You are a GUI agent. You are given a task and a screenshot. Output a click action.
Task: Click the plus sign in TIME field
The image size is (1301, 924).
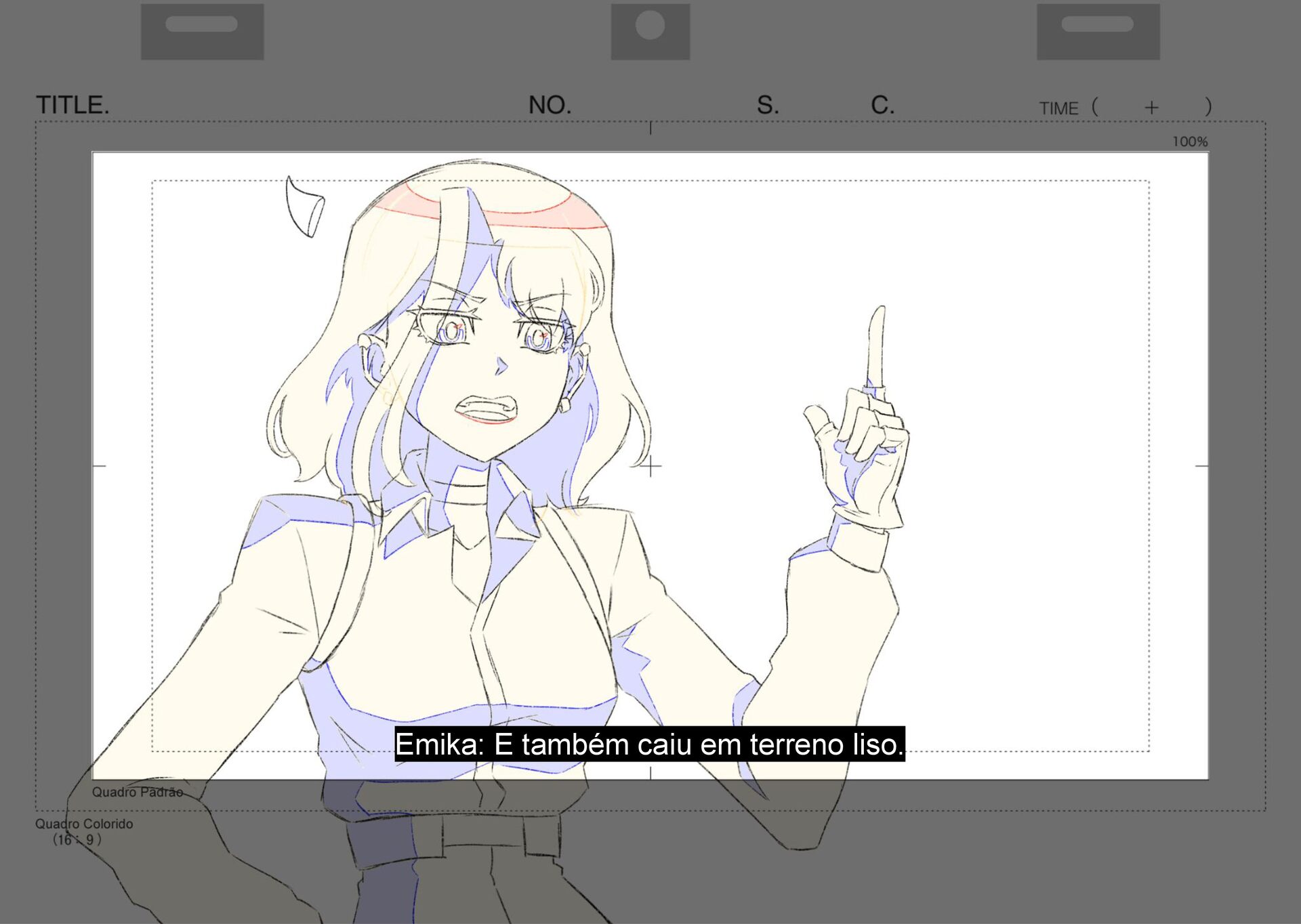tap(1151, 108)
